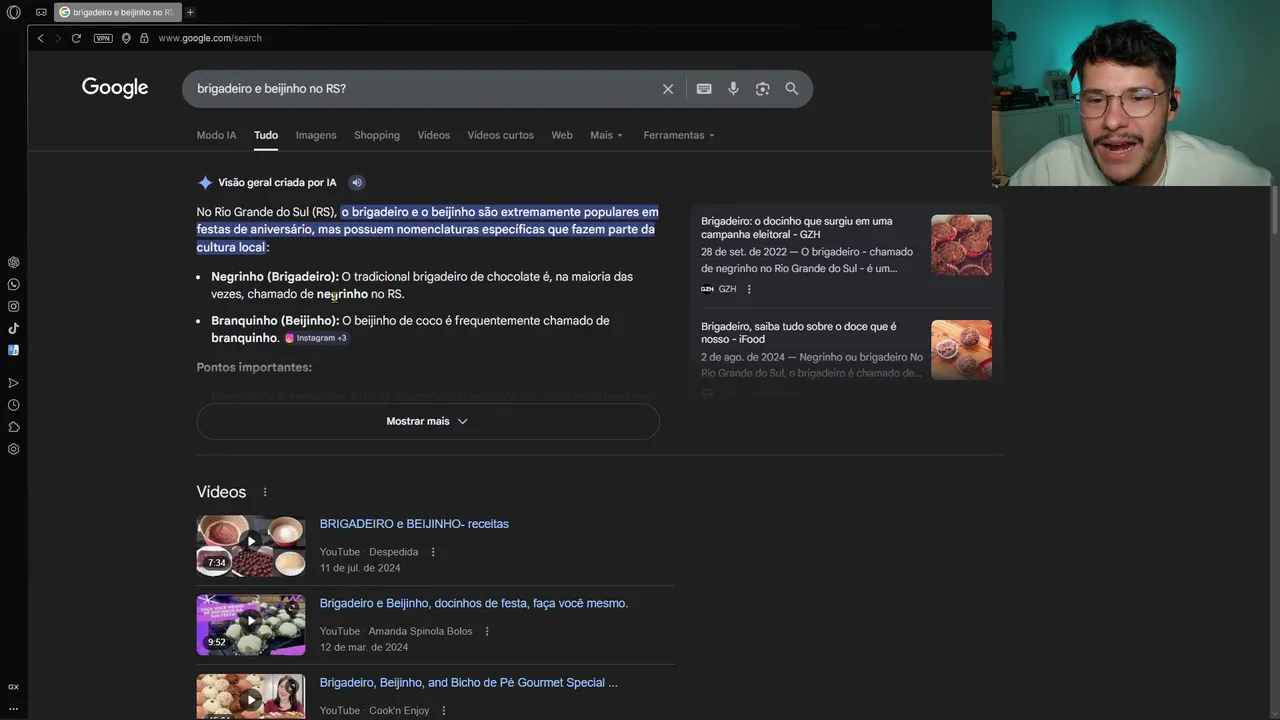This screenshot has width=1280, height=720.
Task: Open Bicho de Pé Gourmet Special video
Action: [469, 683]
